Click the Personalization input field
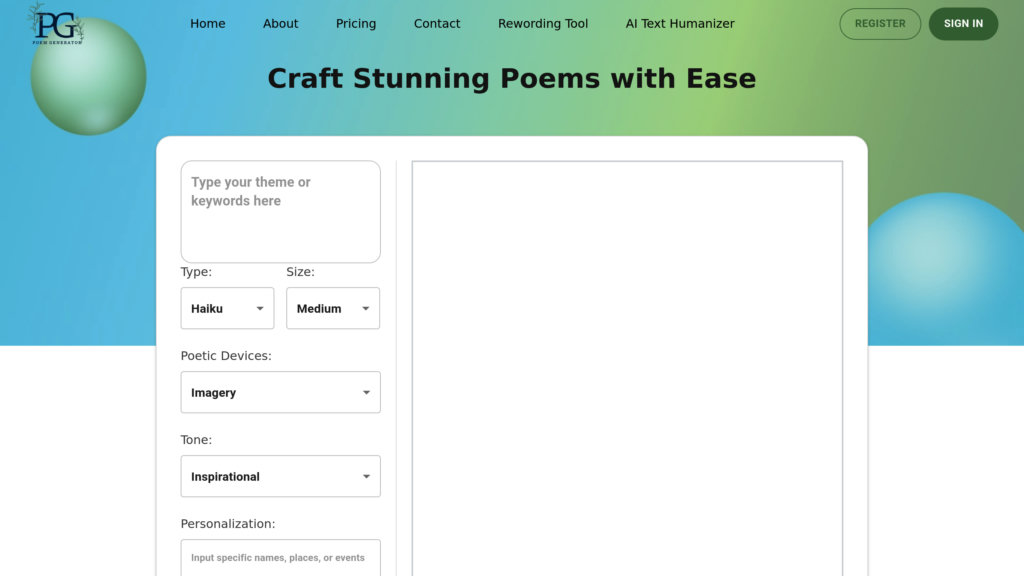 point(280,558)
